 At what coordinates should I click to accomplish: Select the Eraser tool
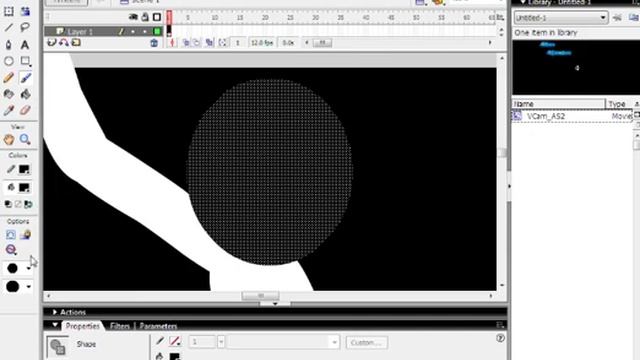25,110
